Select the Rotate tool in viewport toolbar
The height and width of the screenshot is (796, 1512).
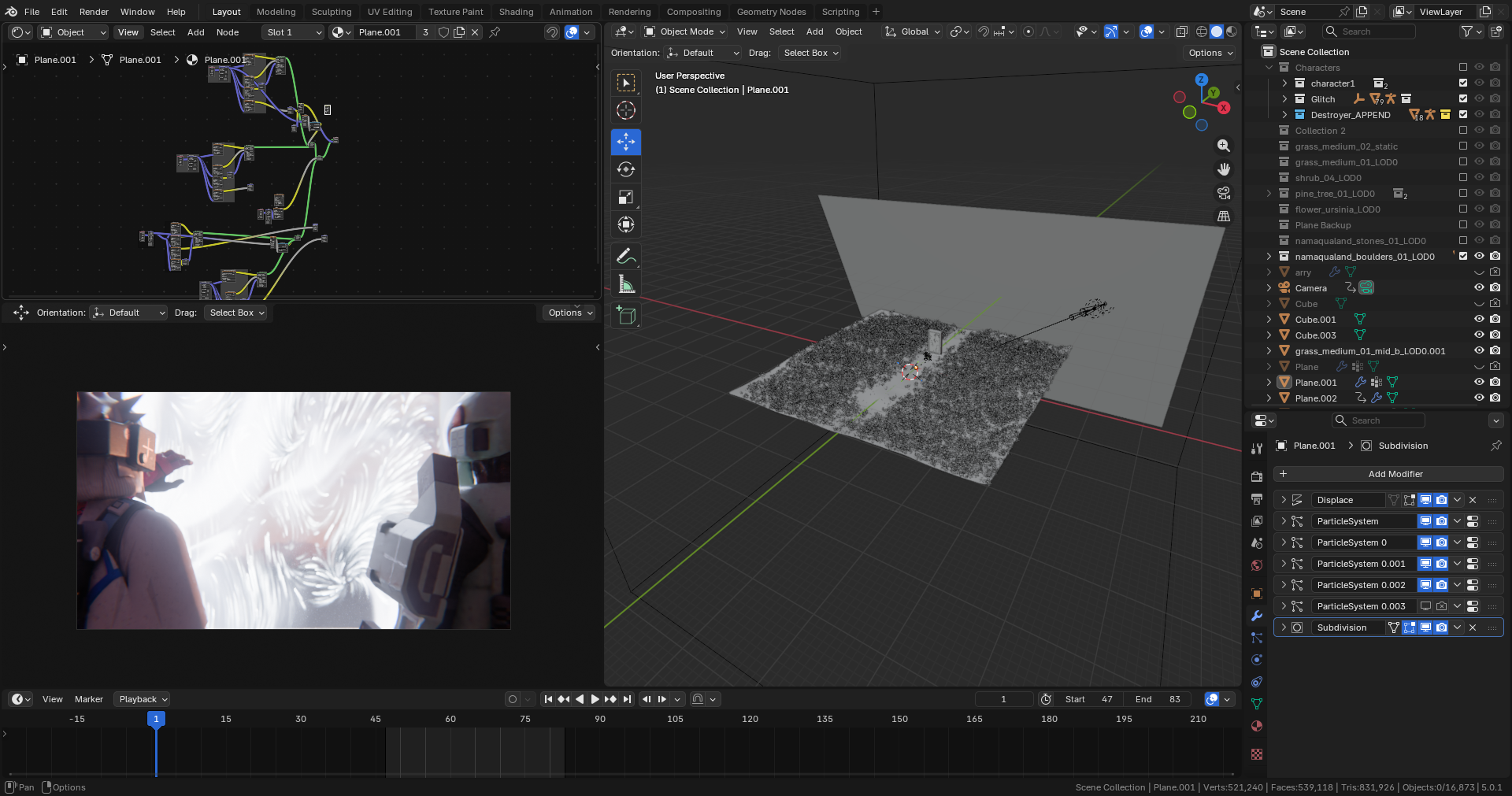pyautogui.click(x=626, y=169)
